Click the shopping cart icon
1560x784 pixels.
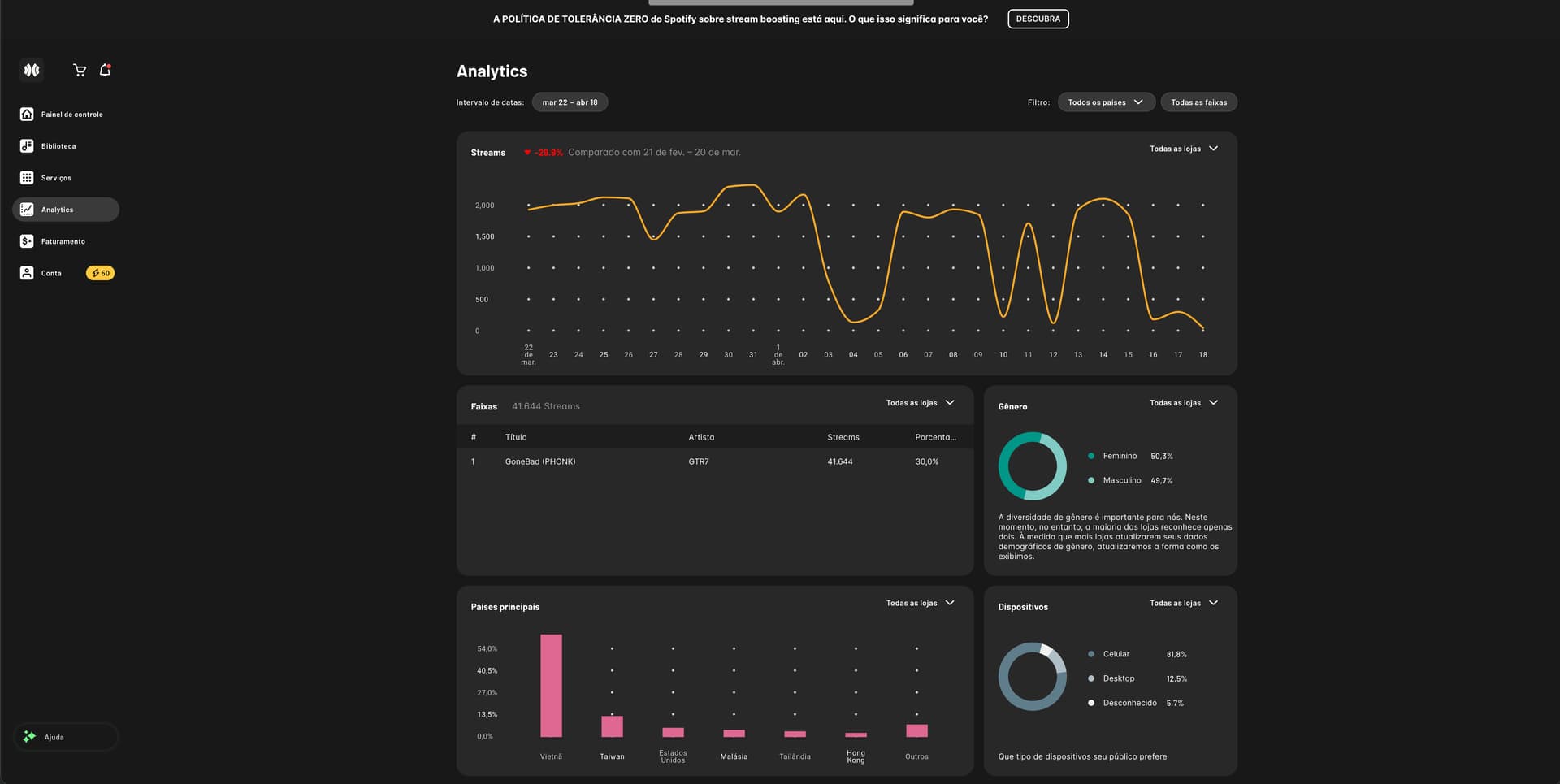(80, 71)
